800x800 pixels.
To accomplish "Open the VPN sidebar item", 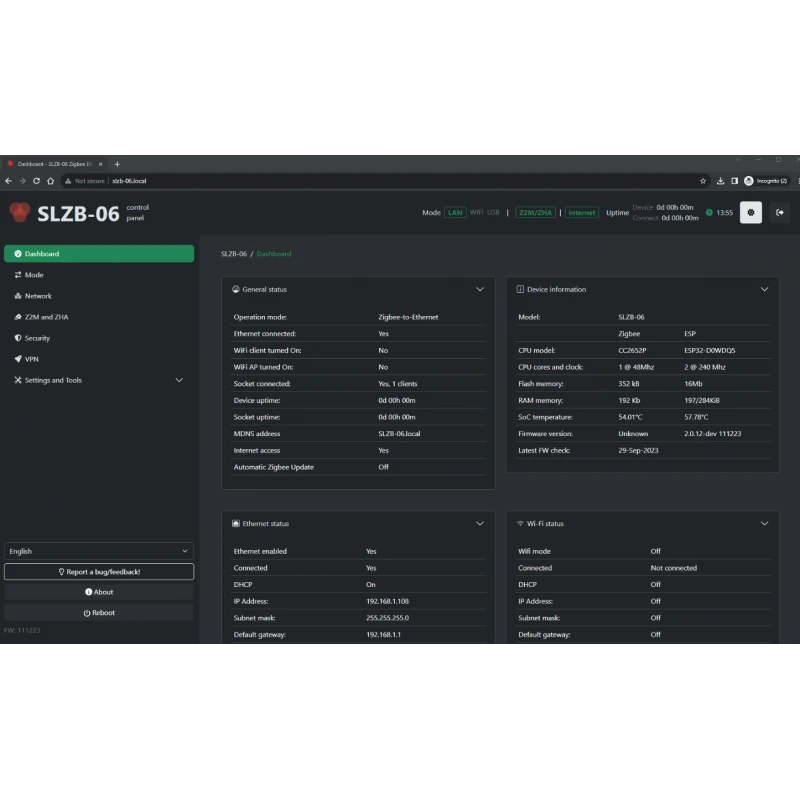I will pos(31,359).
